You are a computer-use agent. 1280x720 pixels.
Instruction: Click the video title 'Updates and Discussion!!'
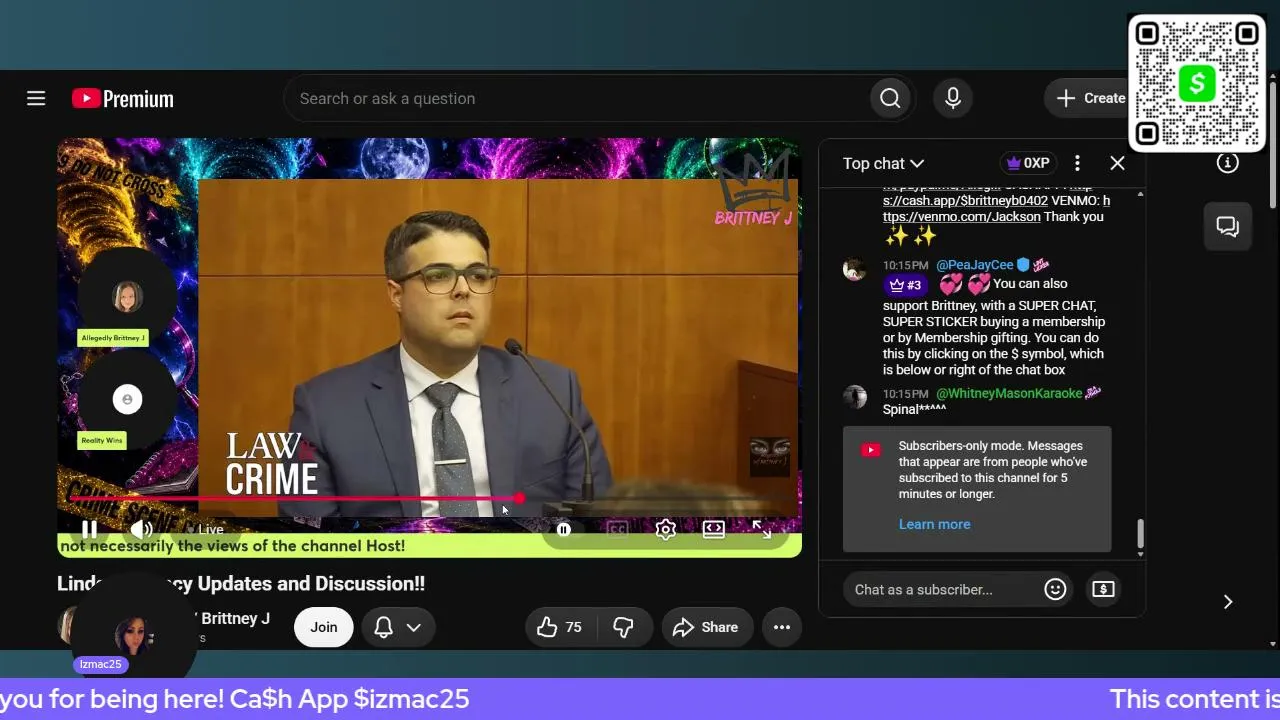311,583
